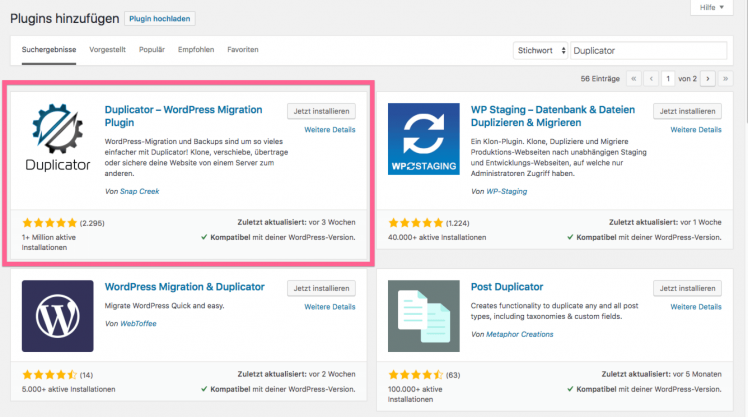The height and width of the screenshot is (417, 748).
Task: Click the '56 Einträge' results count
Action: 600,79
